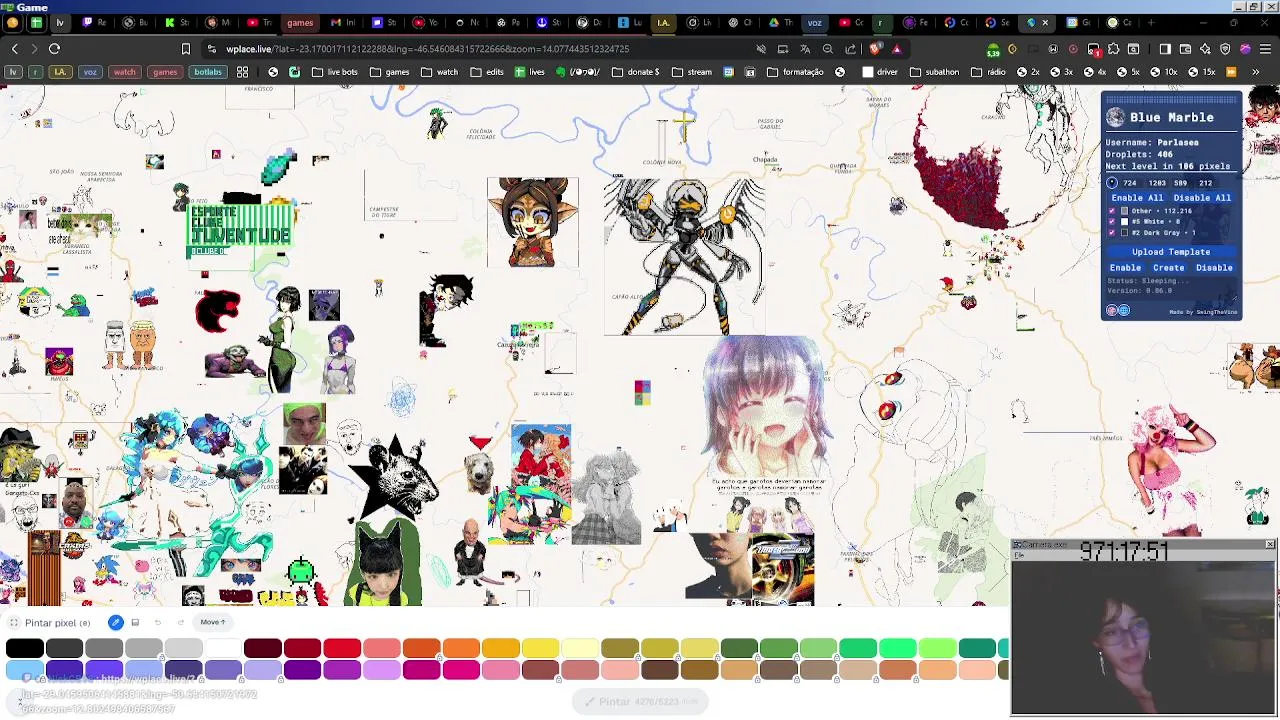
Task: Open the 'watch' bookmark folder
Action: (439, 72)
